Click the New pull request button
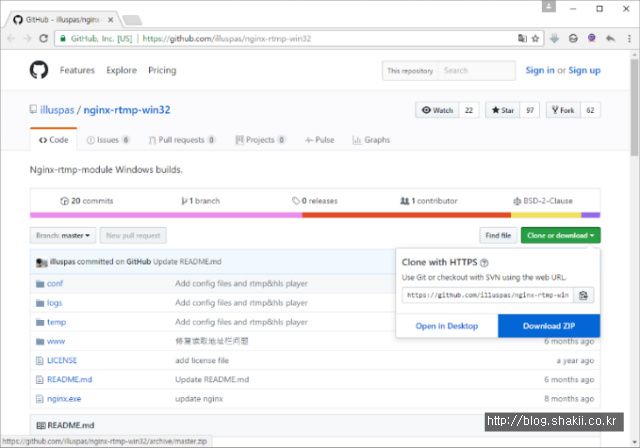 [x=133, y=235]
